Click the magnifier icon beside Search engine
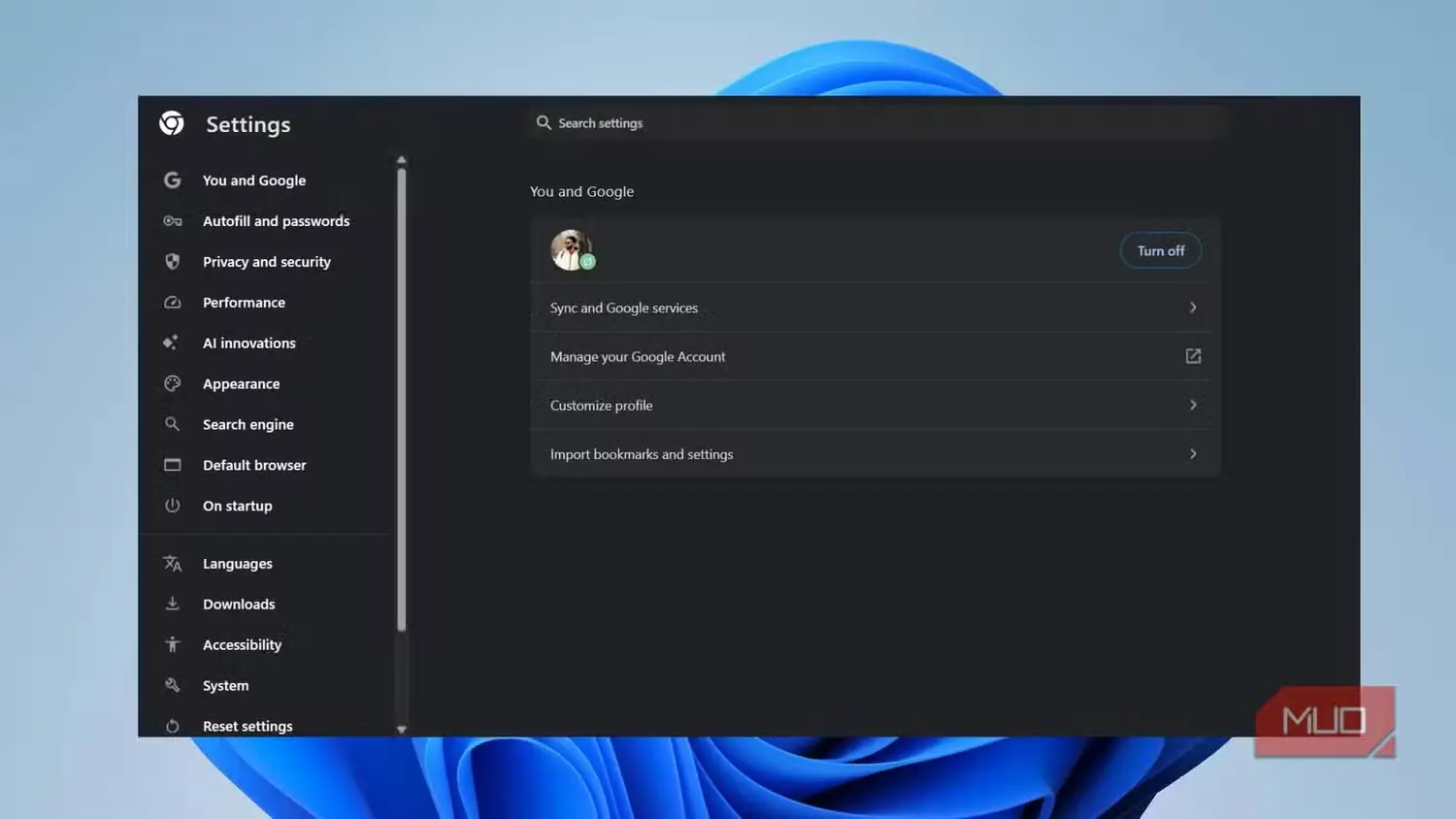 172,424
